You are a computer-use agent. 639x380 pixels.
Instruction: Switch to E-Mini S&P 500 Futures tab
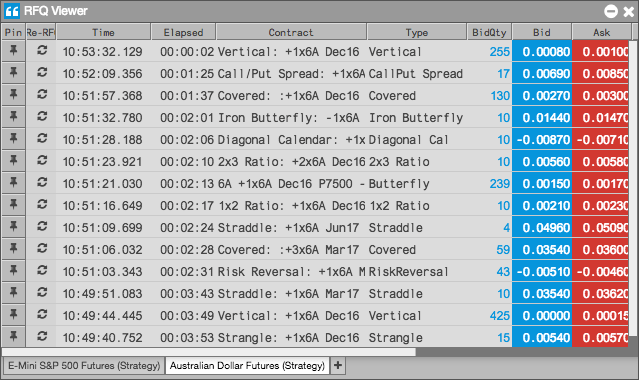(84, 366)
